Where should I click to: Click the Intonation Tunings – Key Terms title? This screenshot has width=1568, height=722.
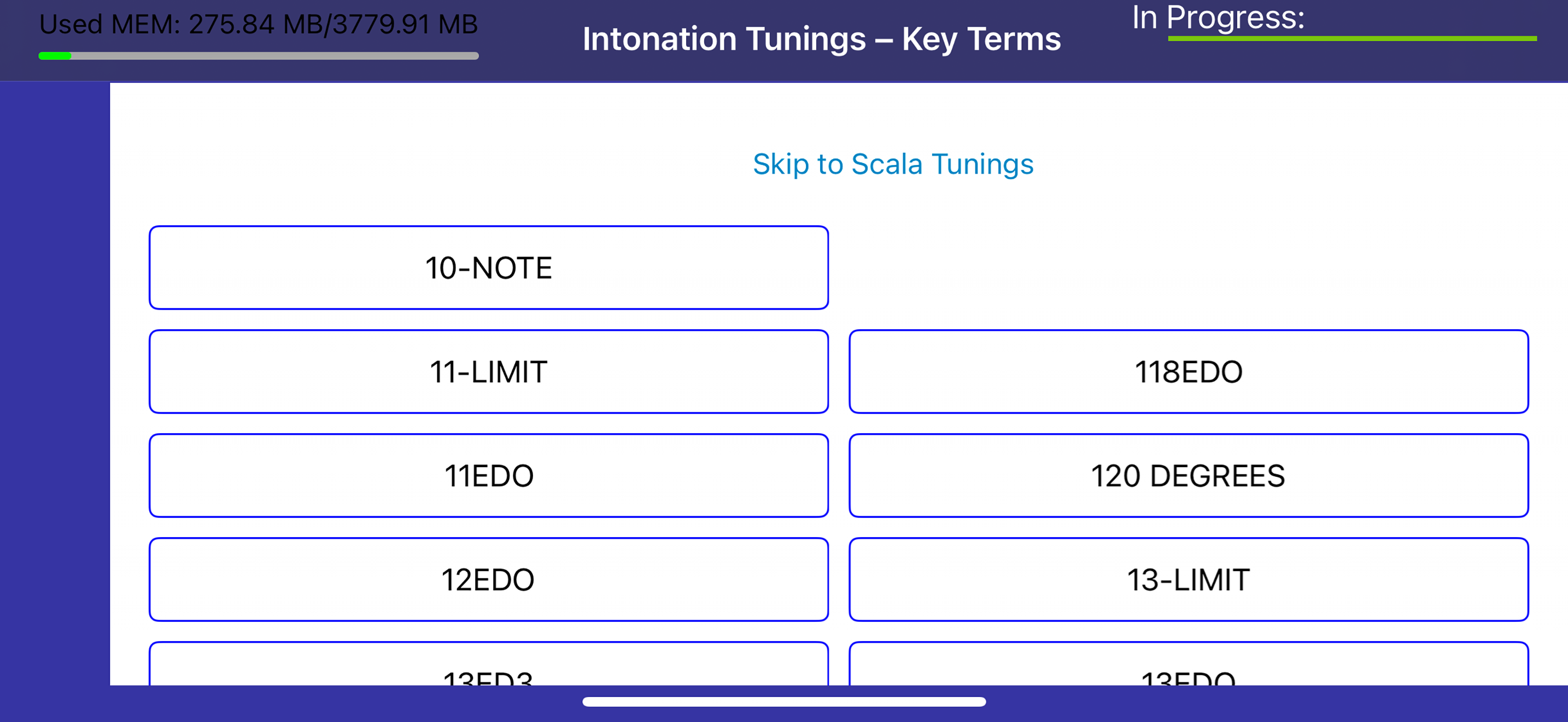coord(821,39)
